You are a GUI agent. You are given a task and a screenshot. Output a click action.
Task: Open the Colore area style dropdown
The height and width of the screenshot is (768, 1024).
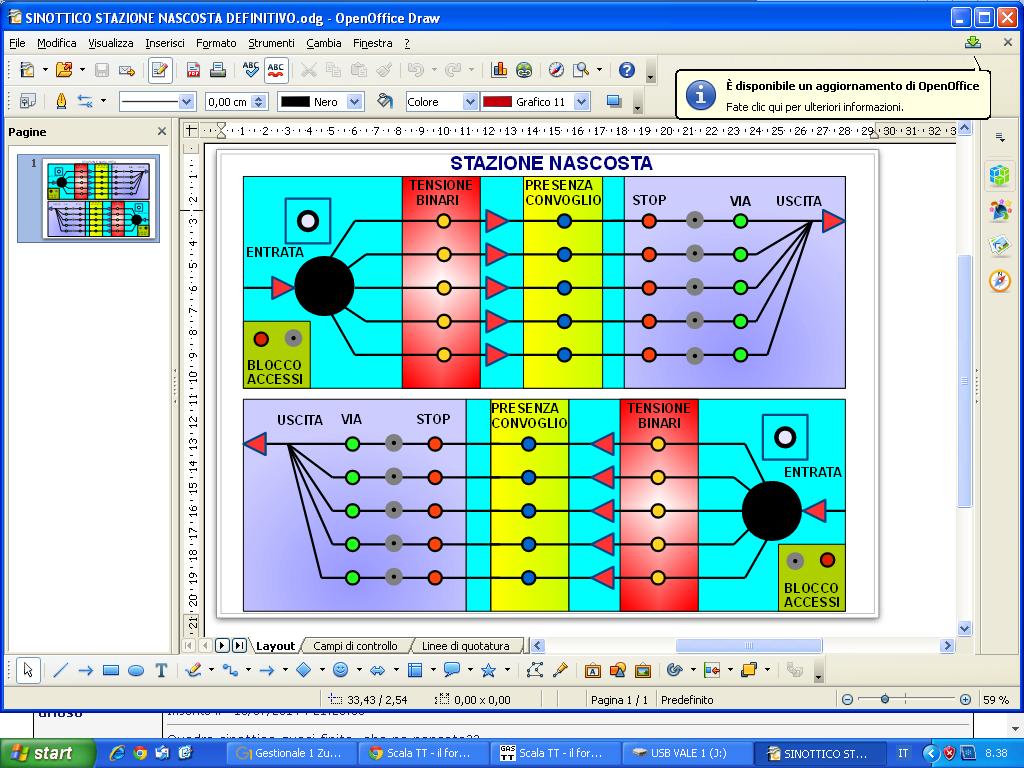click(x=470, y=102)
